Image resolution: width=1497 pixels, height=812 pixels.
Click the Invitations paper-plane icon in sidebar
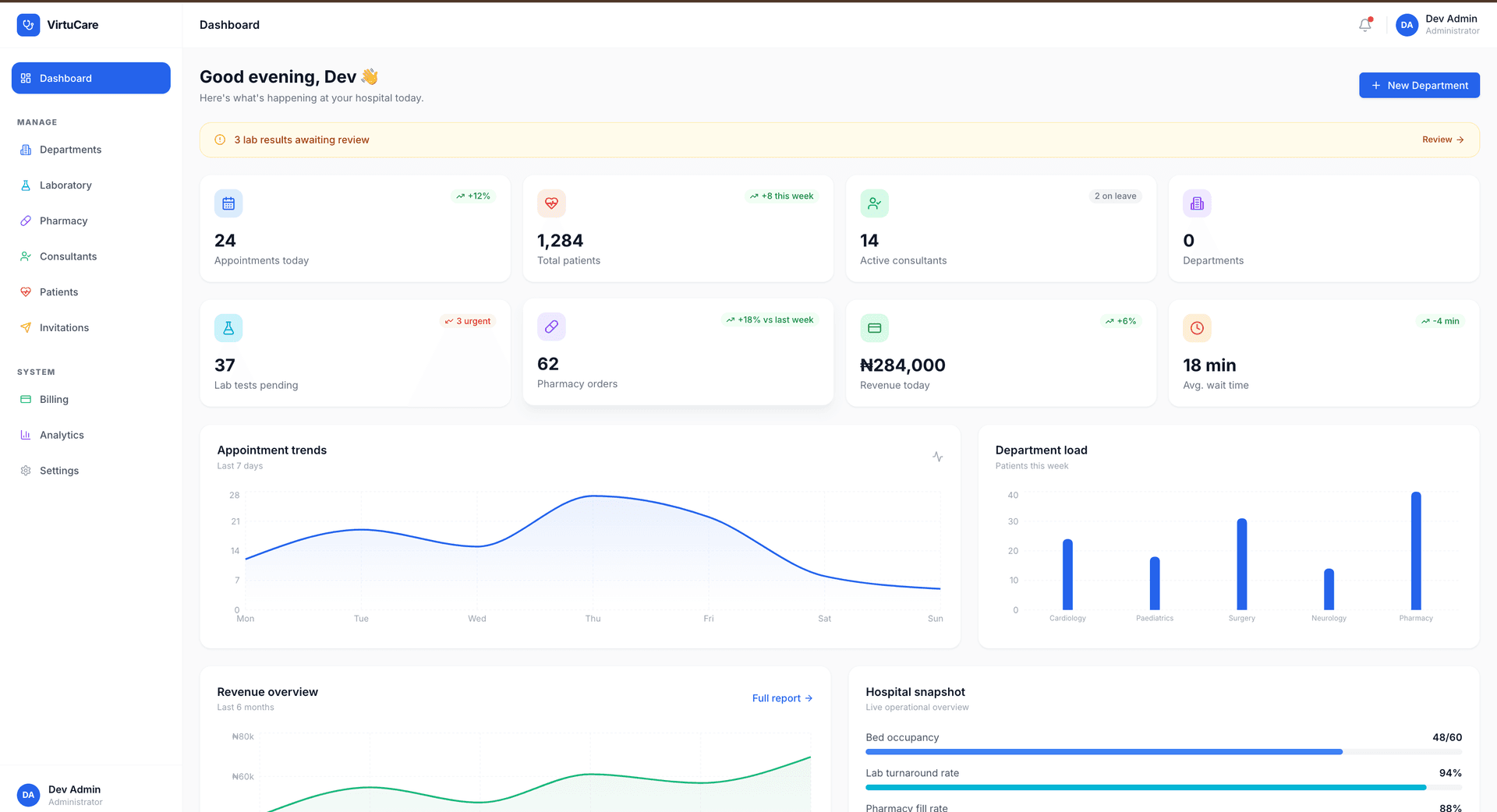[26, 328]
